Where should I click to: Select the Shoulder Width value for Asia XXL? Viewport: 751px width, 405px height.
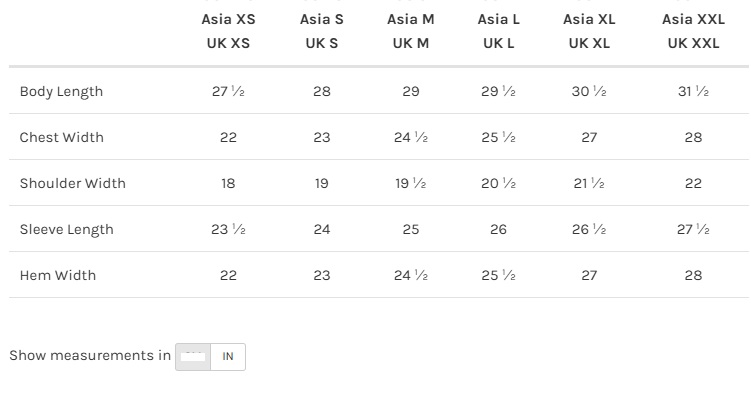tap(693, 184)
